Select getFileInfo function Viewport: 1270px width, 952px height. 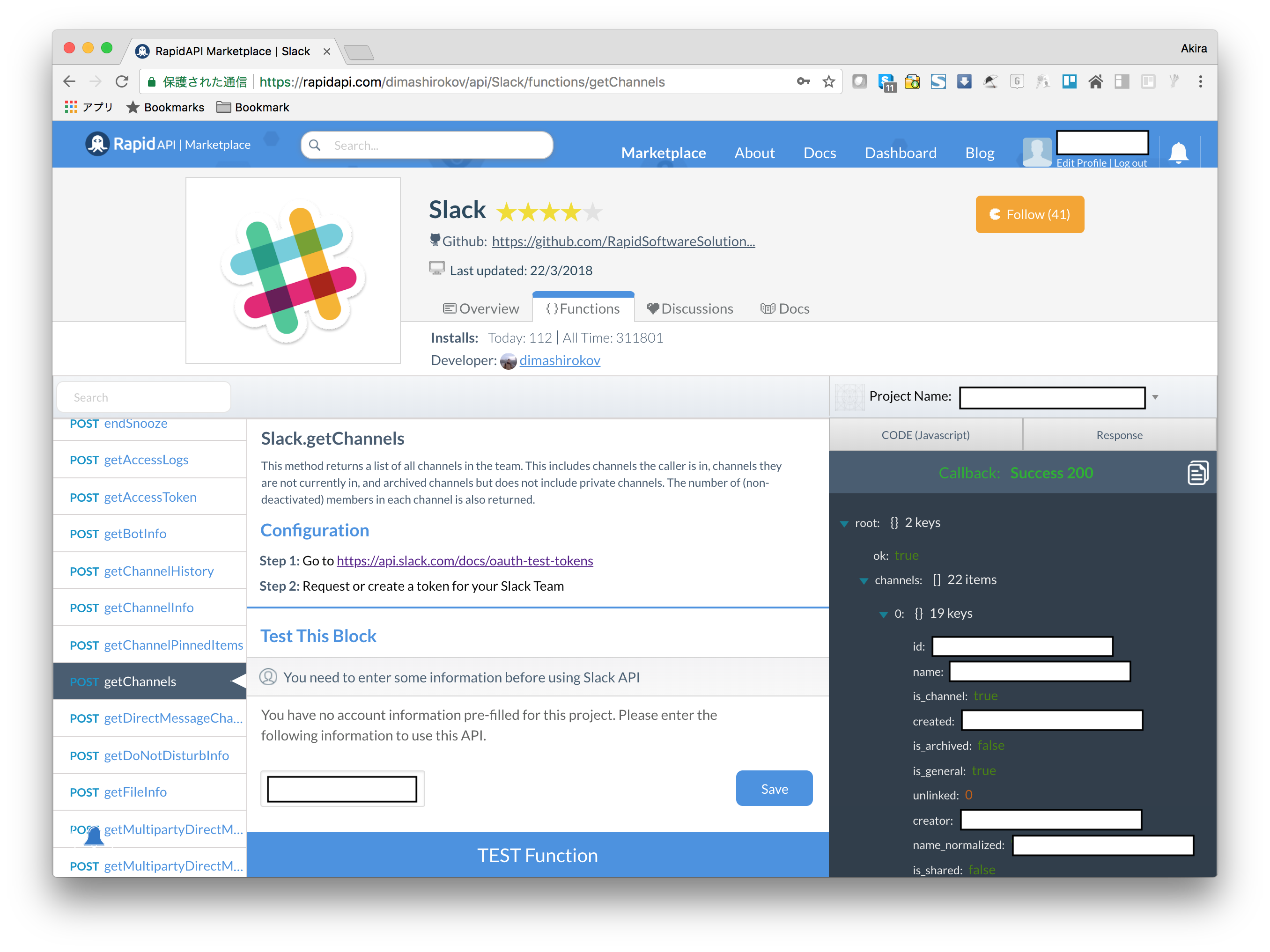pyautogui.click(x=150, y=792)
